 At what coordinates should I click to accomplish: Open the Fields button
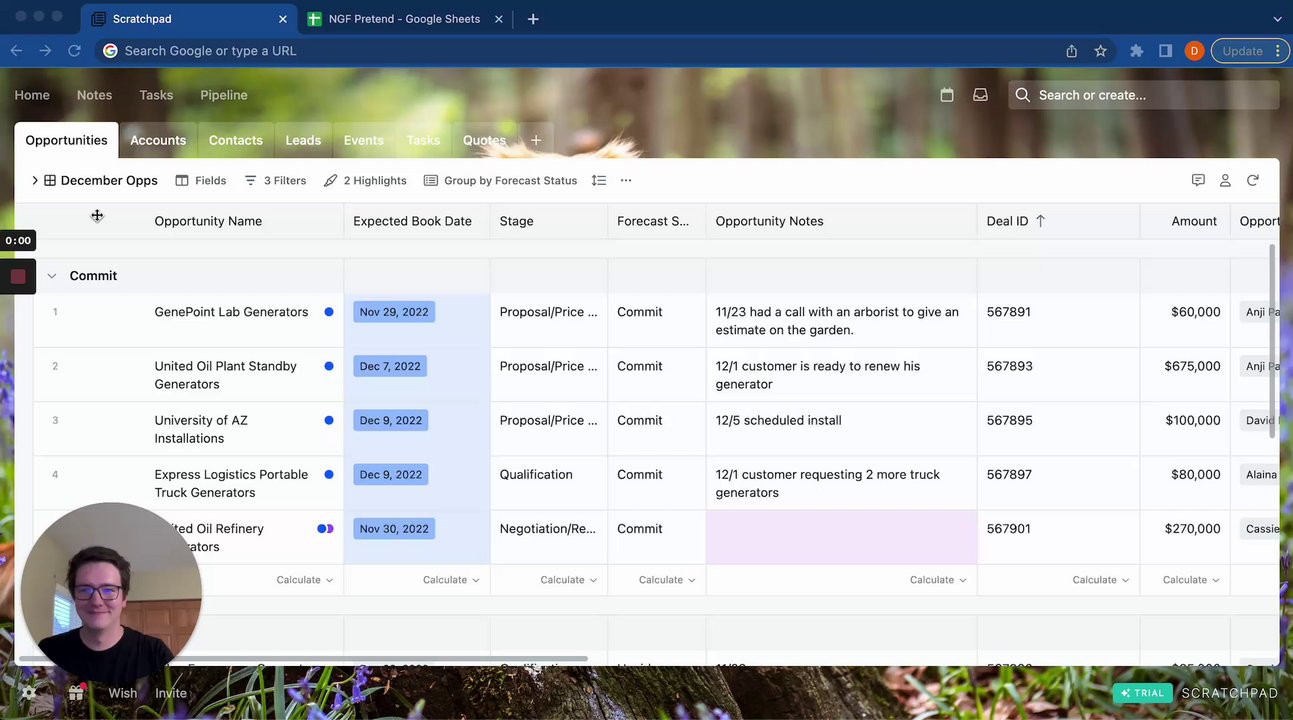click(201, 181)
